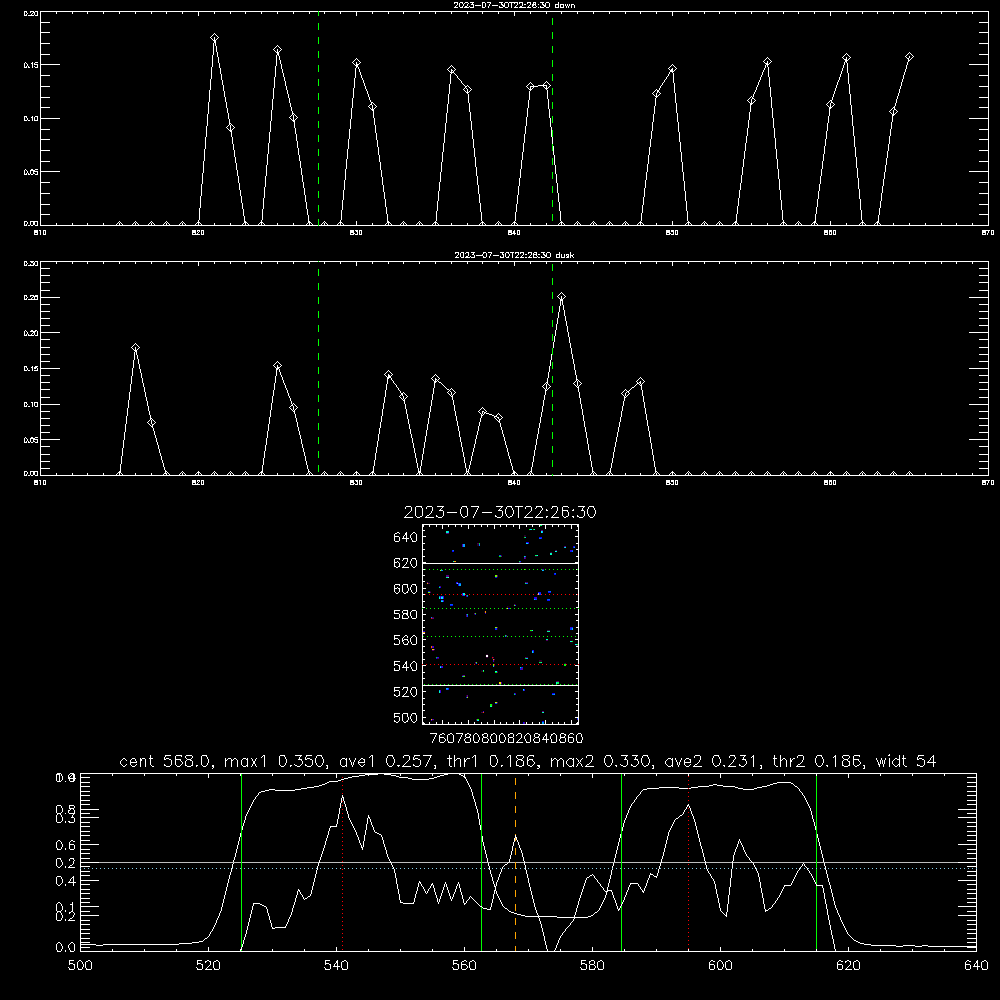
Task: Click y-axis label '500' of scatter image
Action: tap(405, 717)
